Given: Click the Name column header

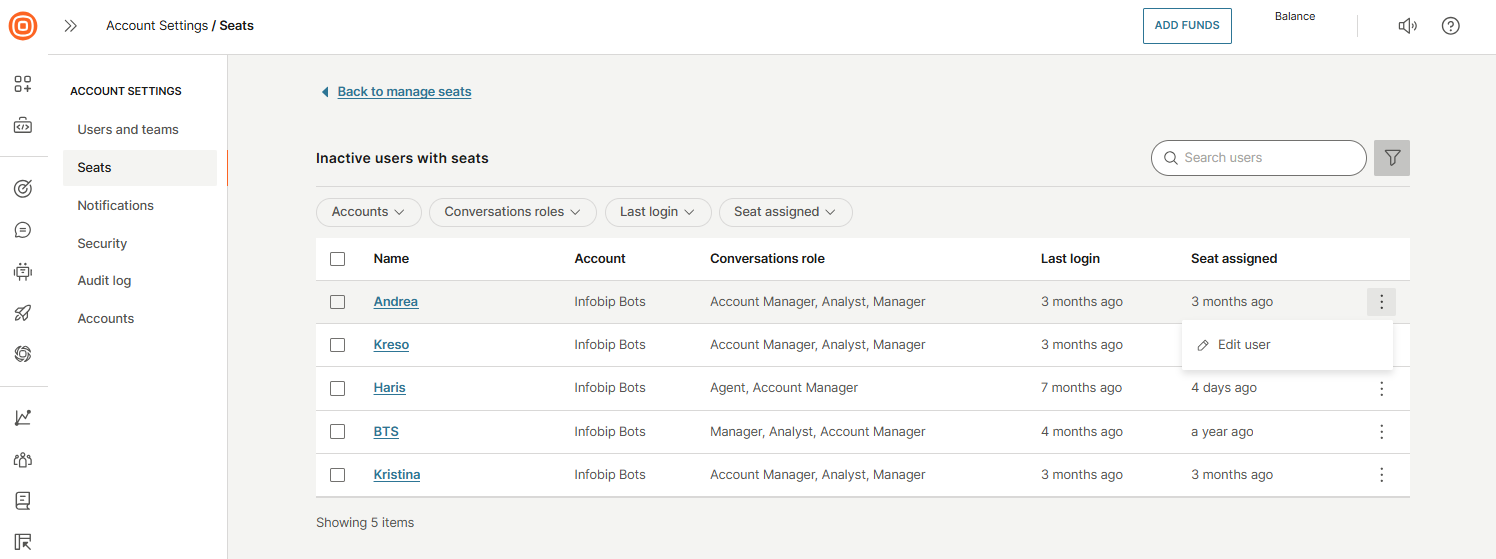Looking at the screenshot, I should coord(391,259).
